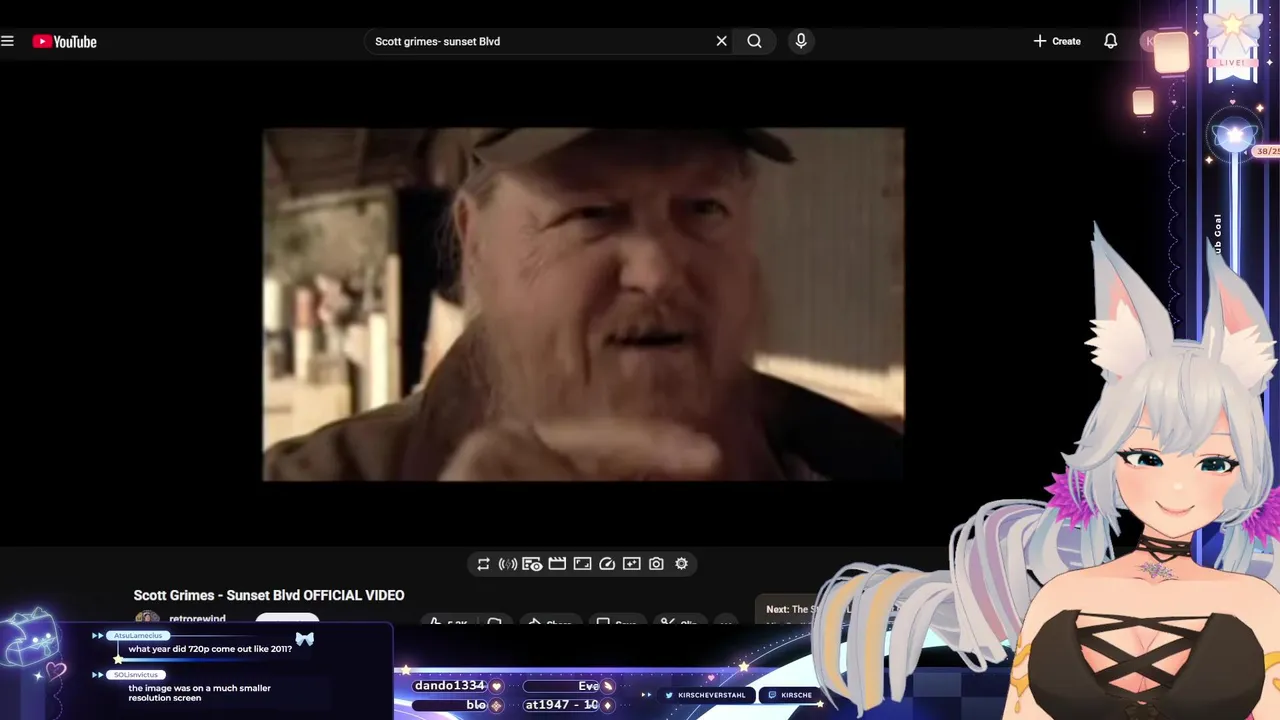Viewport: 1280px width, 720px height.
Task: Like the video with the thumbs-up button
Action: 447,622
